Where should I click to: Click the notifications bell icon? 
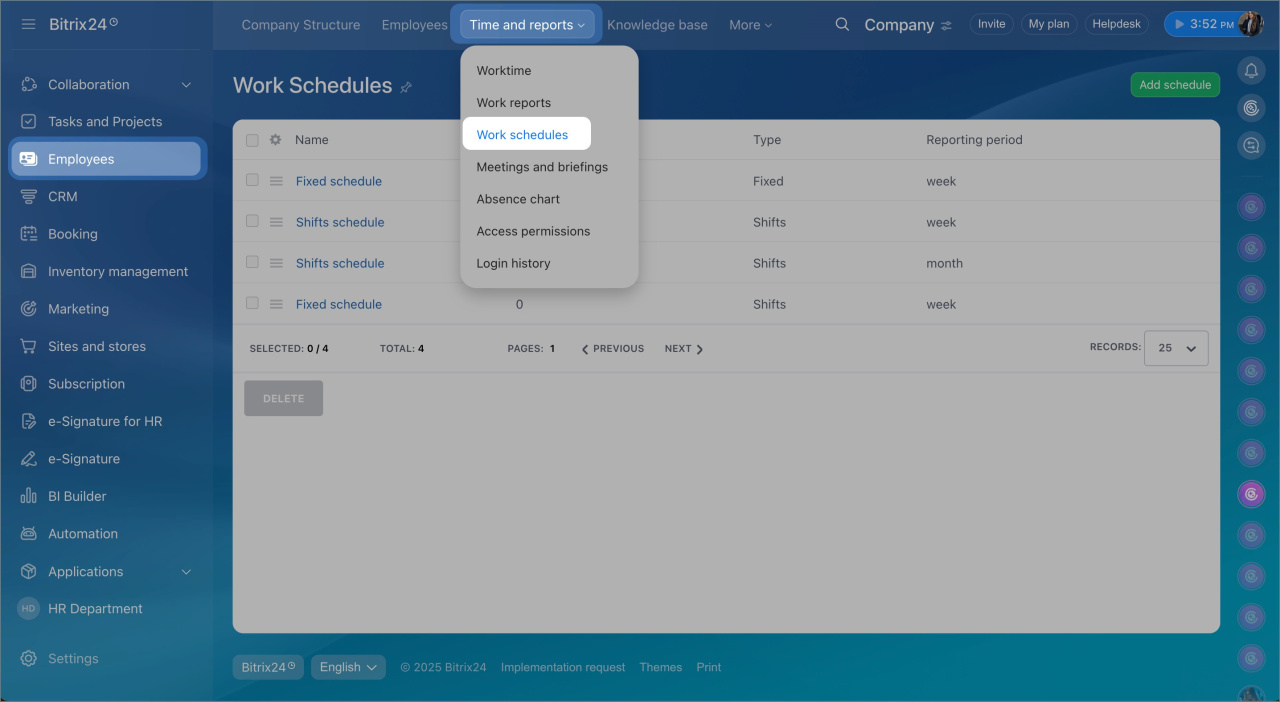(x=1250, y=70)
